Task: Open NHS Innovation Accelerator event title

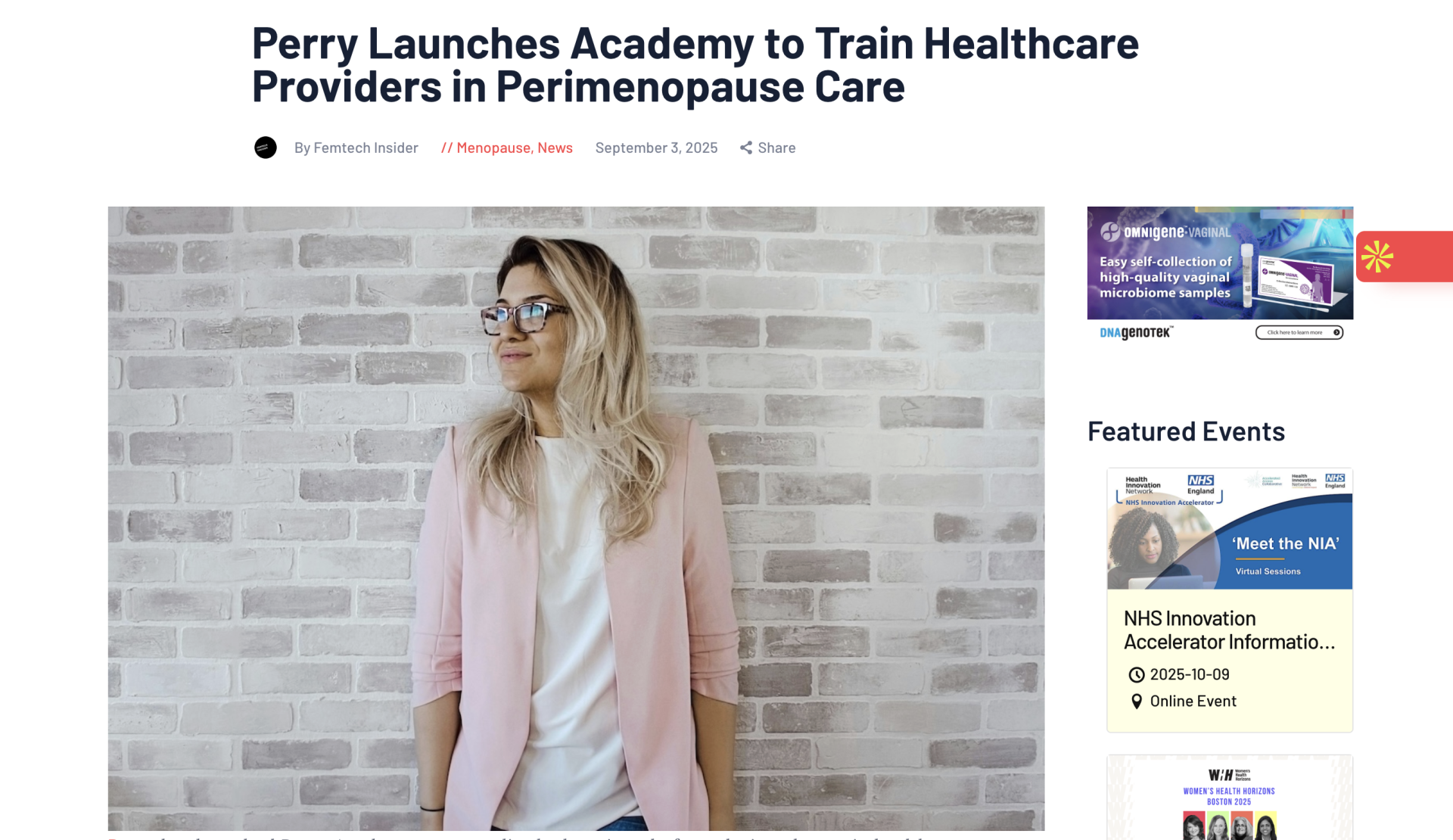Action: (x=1230, y=630)
